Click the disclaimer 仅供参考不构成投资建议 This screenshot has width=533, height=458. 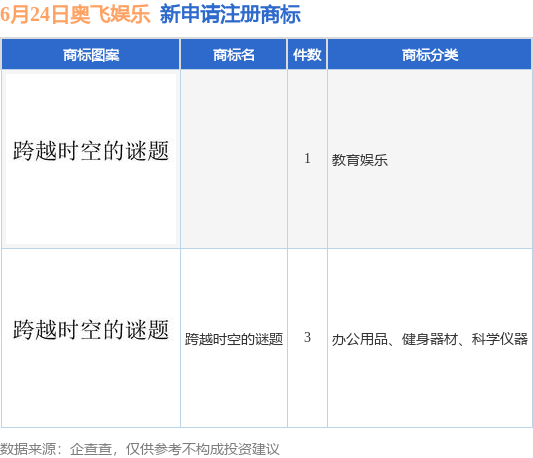click(x=203, y=449)
